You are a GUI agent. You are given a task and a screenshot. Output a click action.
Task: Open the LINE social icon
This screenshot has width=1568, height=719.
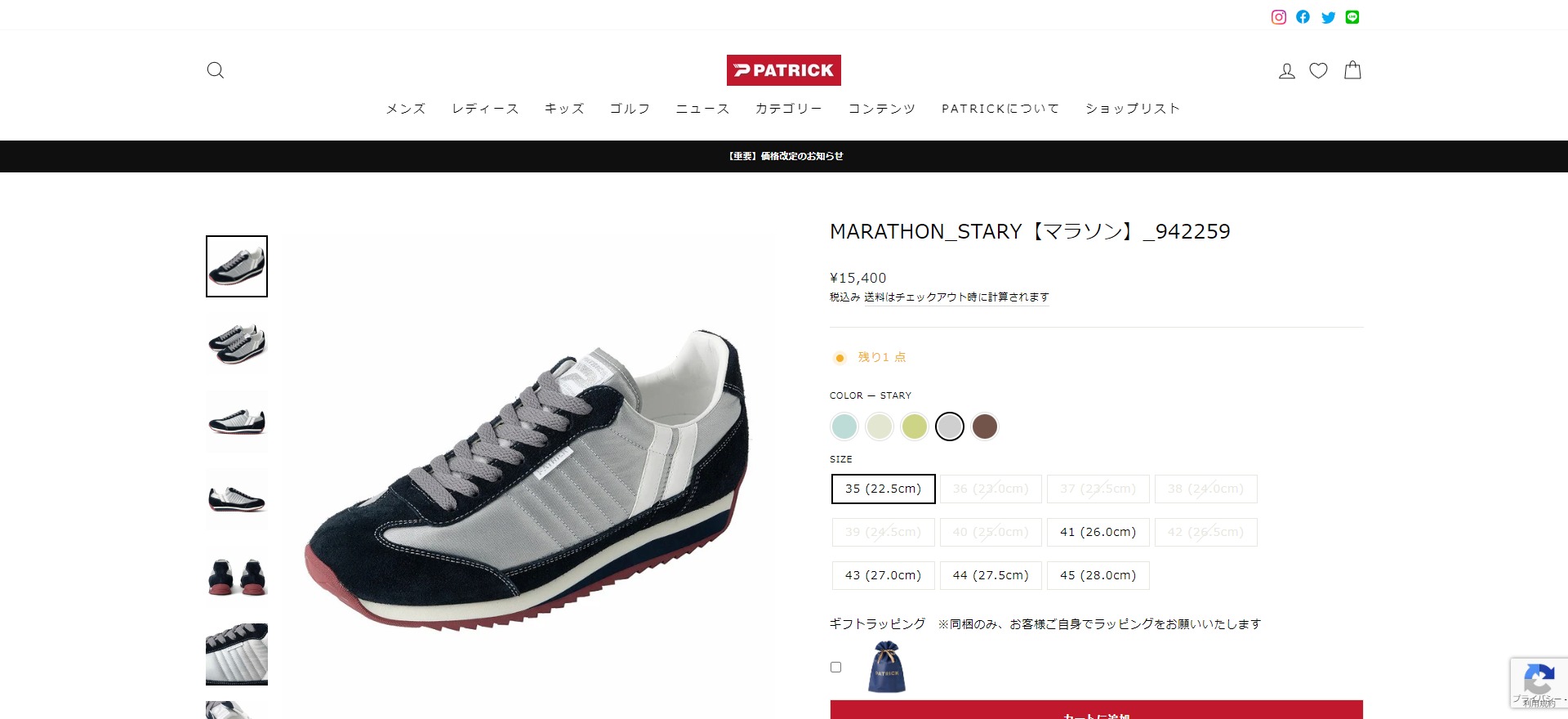coord(1352,17)
